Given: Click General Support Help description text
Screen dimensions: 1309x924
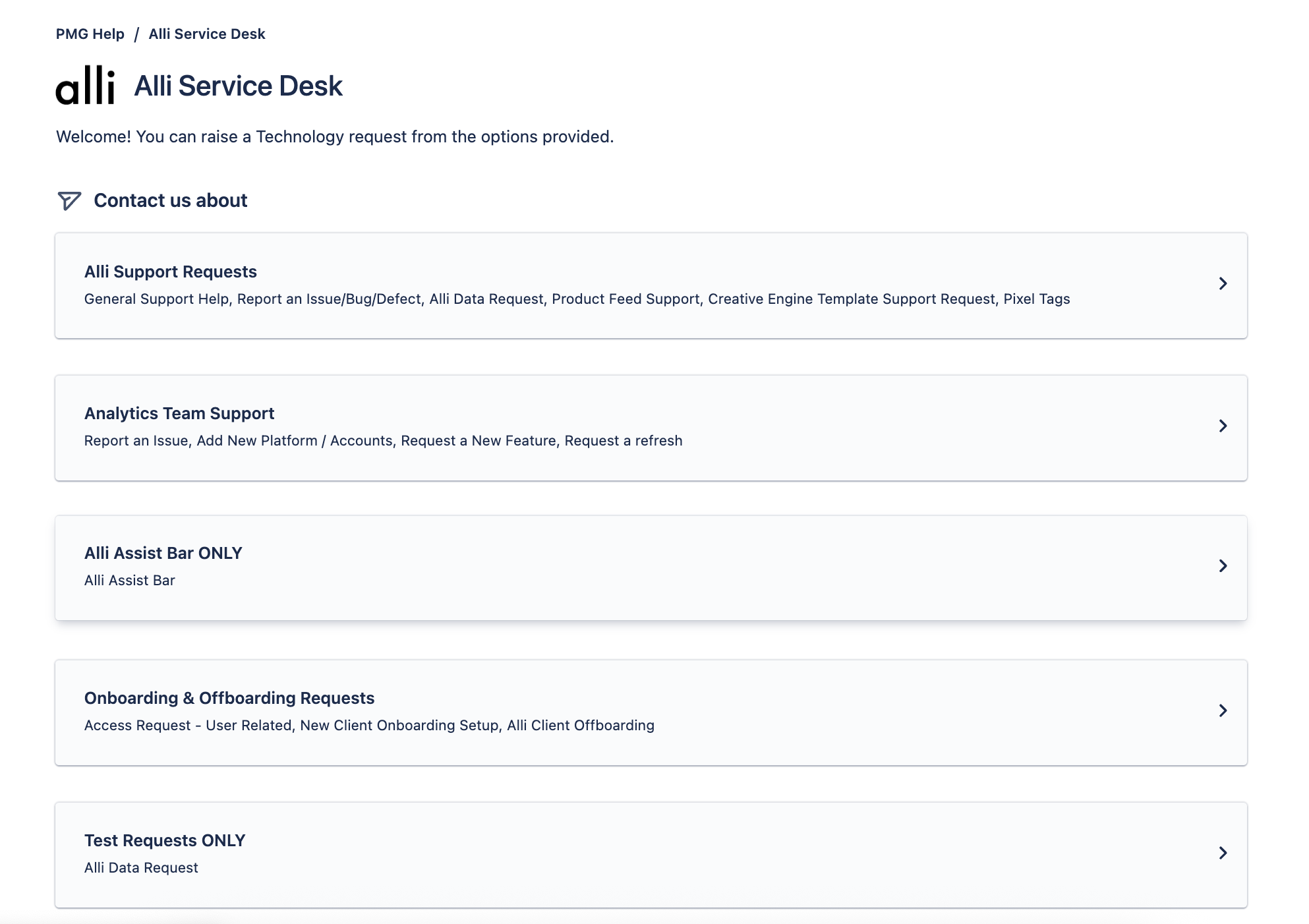Looking at the screenshot, I should pos(157,299).
